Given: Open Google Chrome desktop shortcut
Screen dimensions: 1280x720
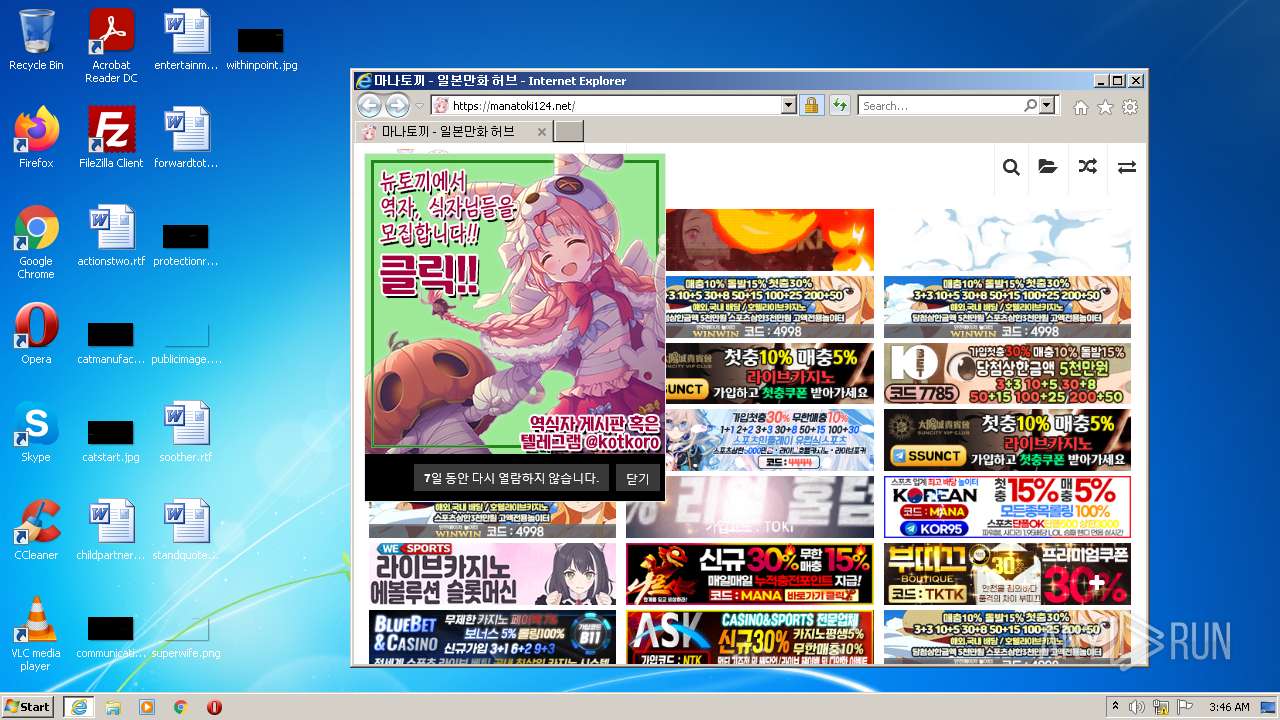Looking at the screenshot, I should [x=36, y=242].
